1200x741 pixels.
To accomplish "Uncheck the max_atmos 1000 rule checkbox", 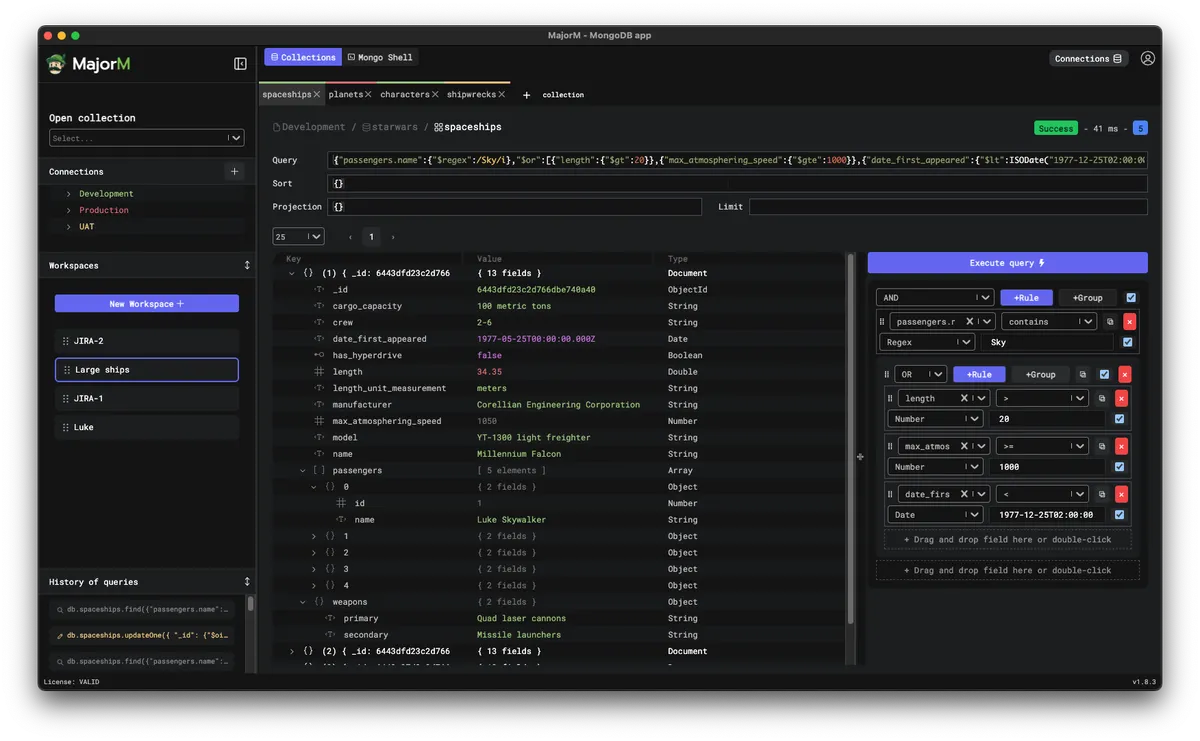I will coord(1119,467).
